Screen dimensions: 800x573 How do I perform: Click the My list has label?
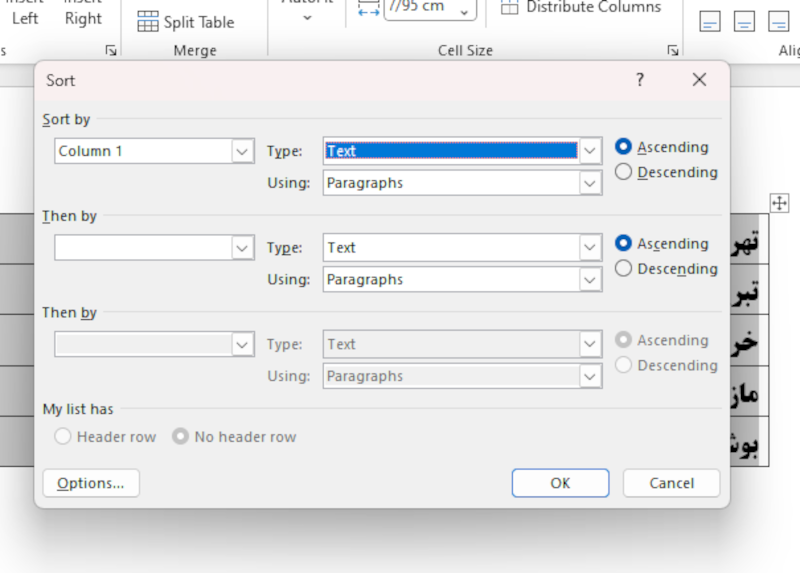78,409
